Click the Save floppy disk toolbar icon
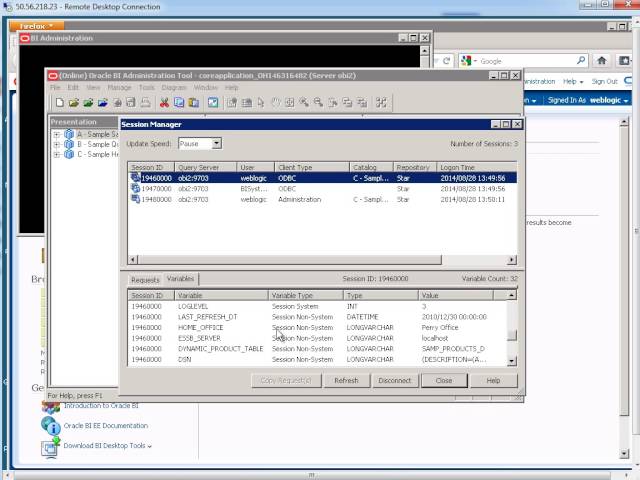 coord(131,102)
